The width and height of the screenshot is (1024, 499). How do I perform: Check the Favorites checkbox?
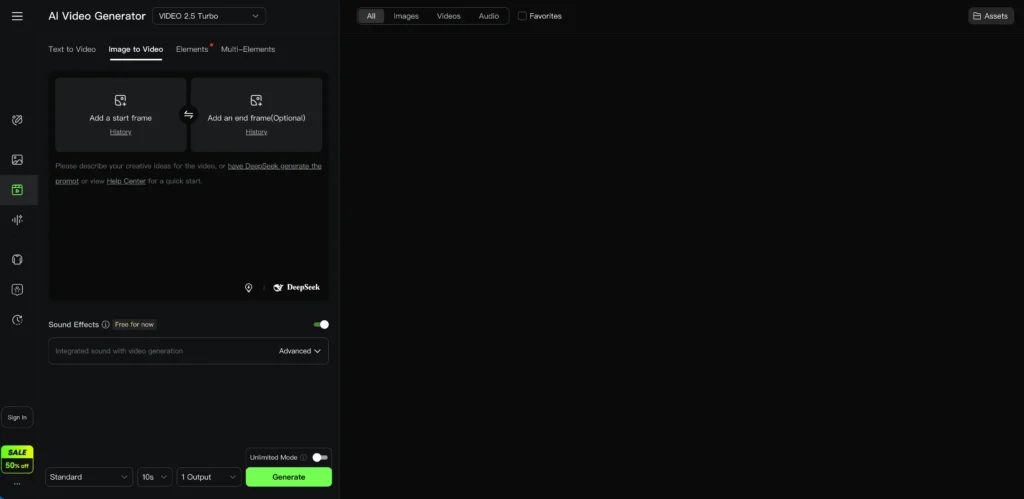tap(522, 16)
